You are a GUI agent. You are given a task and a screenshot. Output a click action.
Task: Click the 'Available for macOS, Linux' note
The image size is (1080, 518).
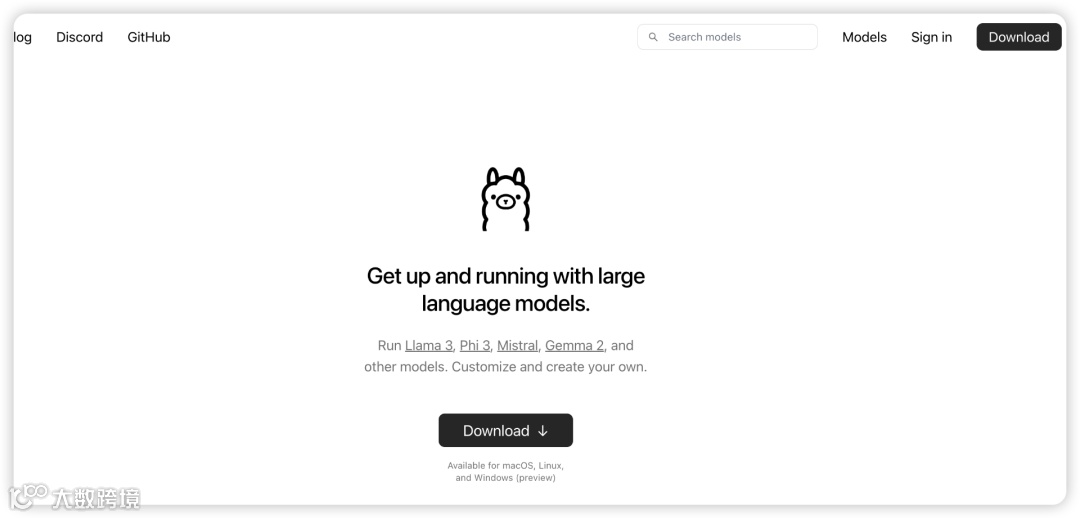(x=506, y=472)
